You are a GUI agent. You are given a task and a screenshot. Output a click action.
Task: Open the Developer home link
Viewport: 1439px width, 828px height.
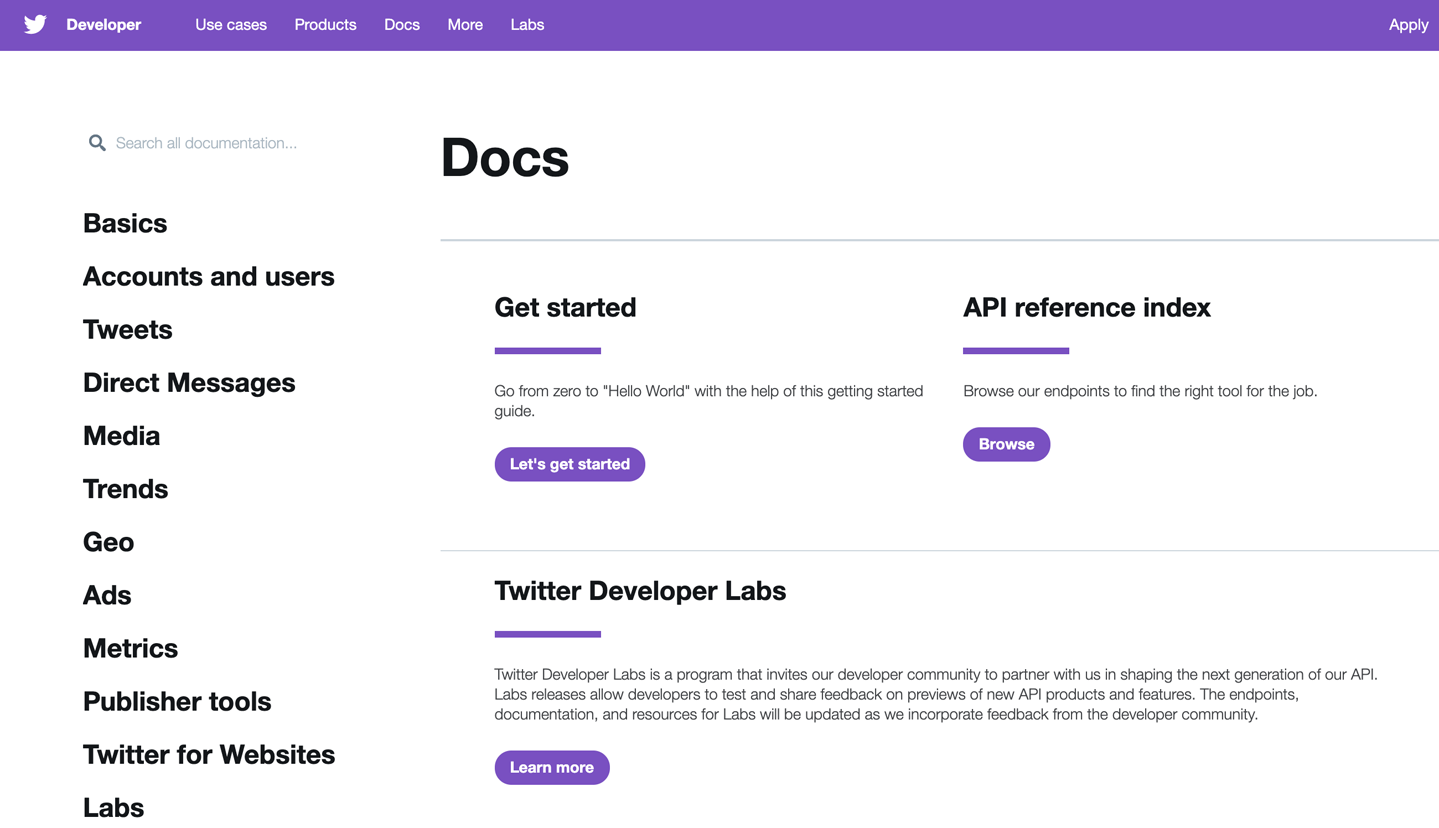point(104,25)
